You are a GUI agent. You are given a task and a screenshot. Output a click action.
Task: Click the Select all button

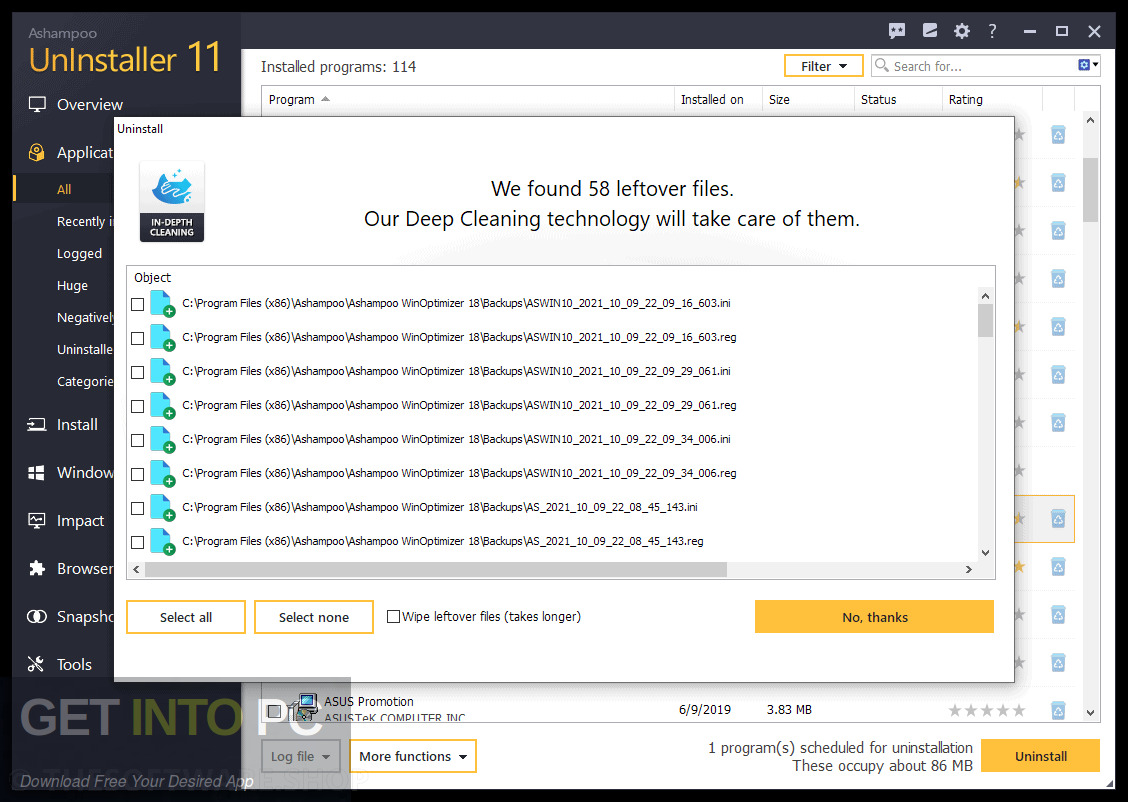[186, 617]
